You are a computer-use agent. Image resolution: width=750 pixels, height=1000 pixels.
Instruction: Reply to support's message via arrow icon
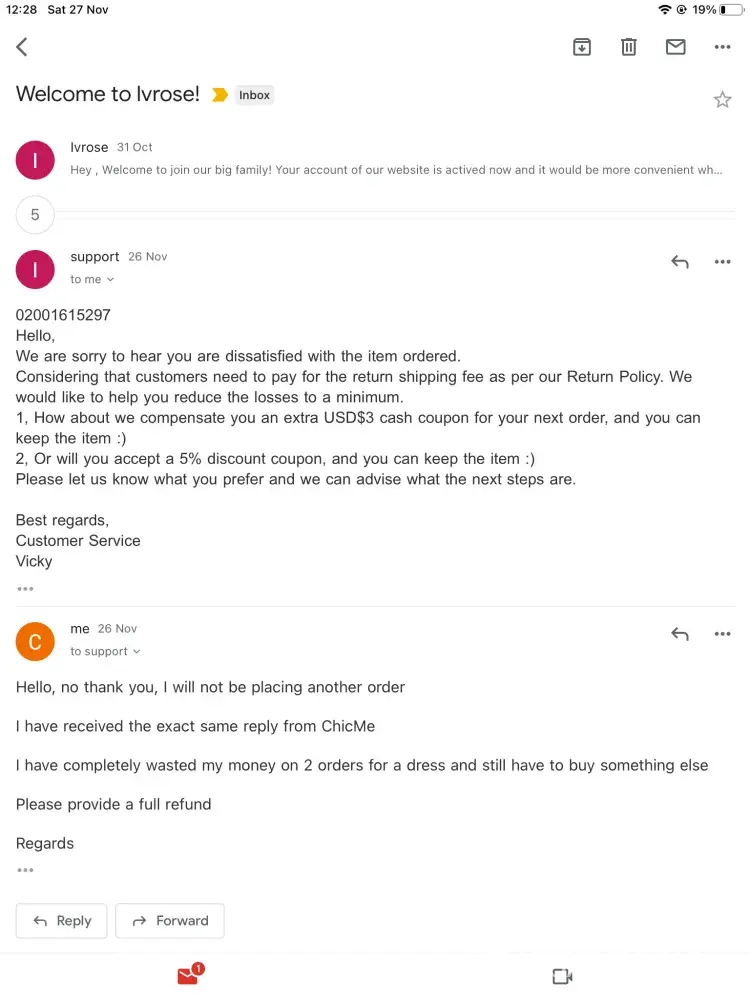[680, 262]
